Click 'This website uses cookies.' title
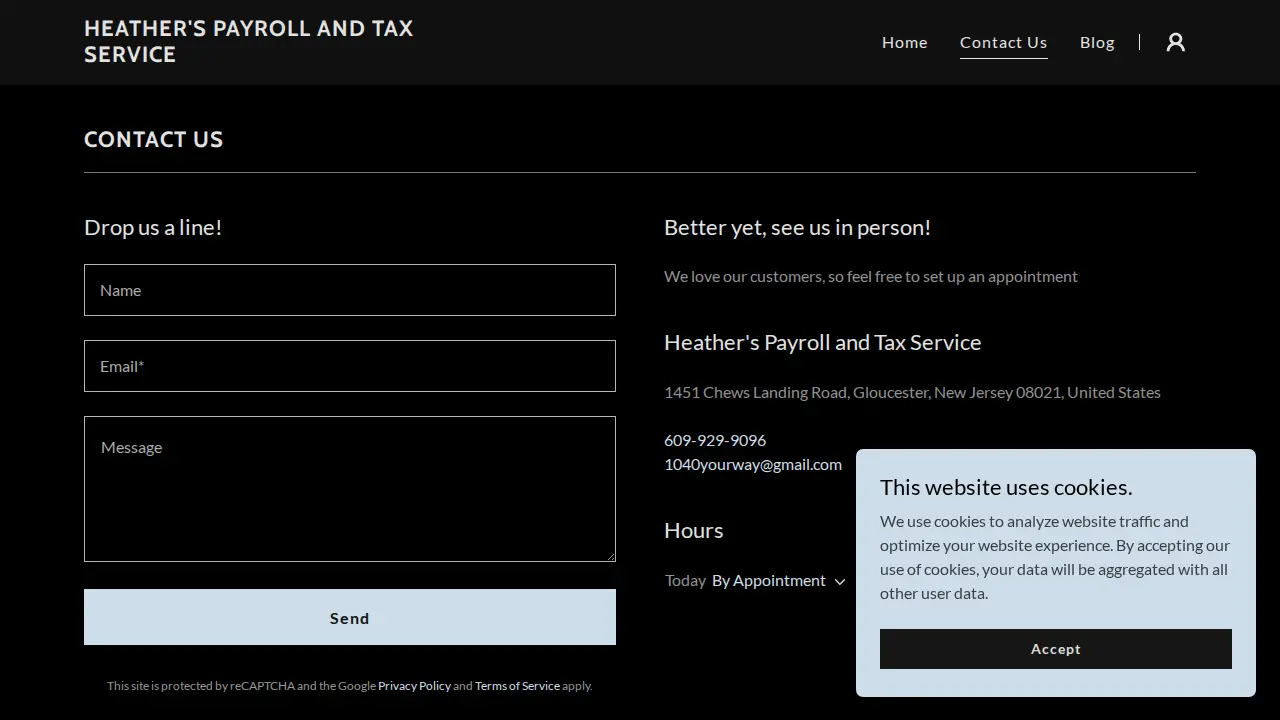This screenshot has height=720, width=1280. point(1006,487)
